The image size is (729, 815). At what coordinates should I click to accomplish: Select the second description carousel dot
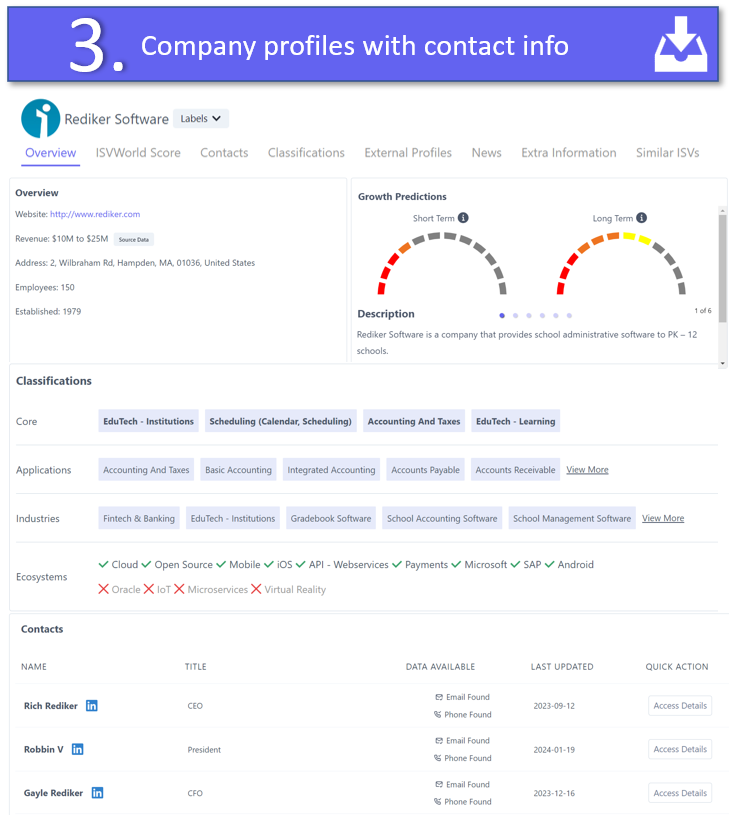coord(515,316)
